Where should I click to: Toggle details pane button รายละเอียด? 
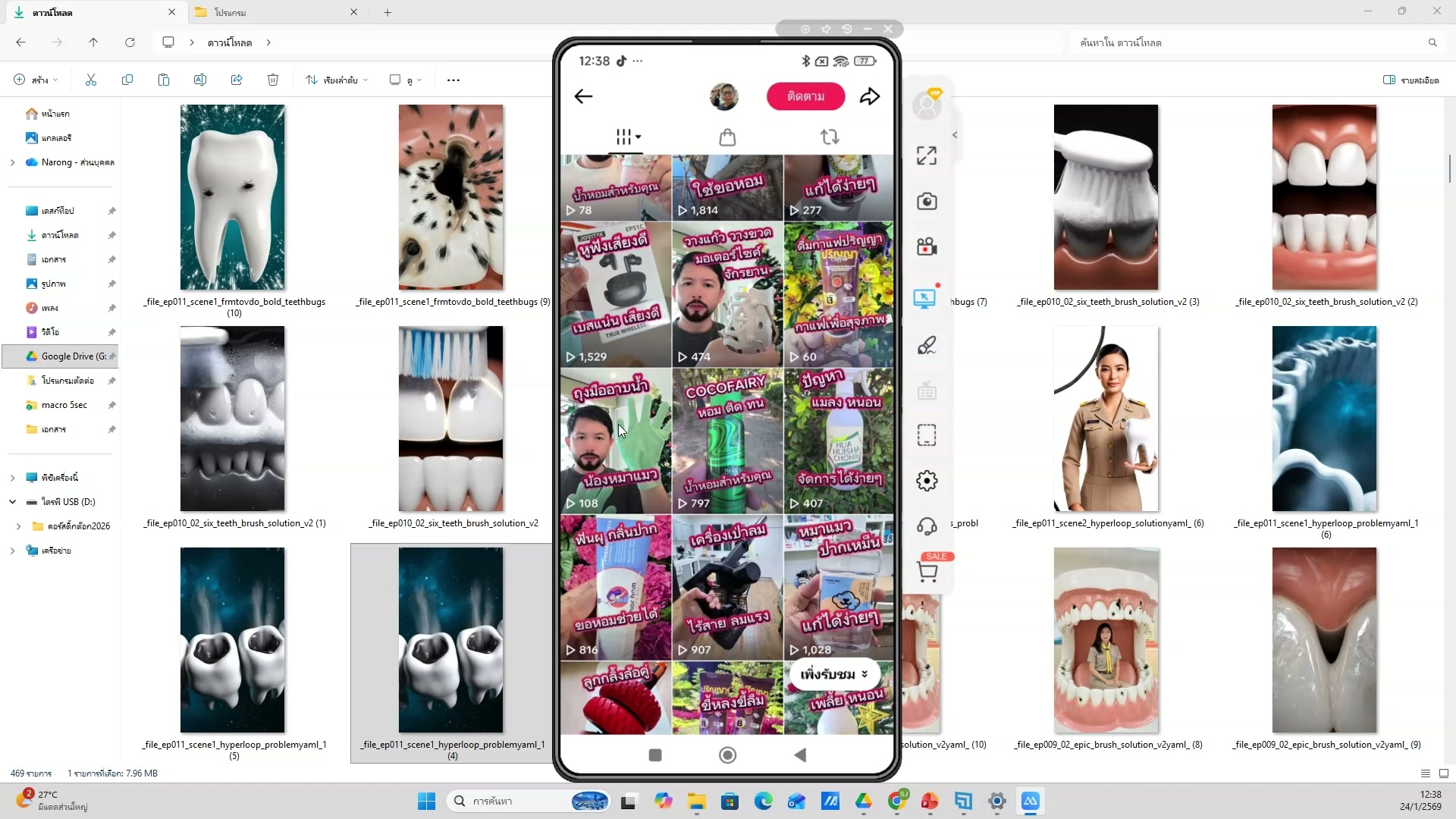click(x=1410, y=80)
